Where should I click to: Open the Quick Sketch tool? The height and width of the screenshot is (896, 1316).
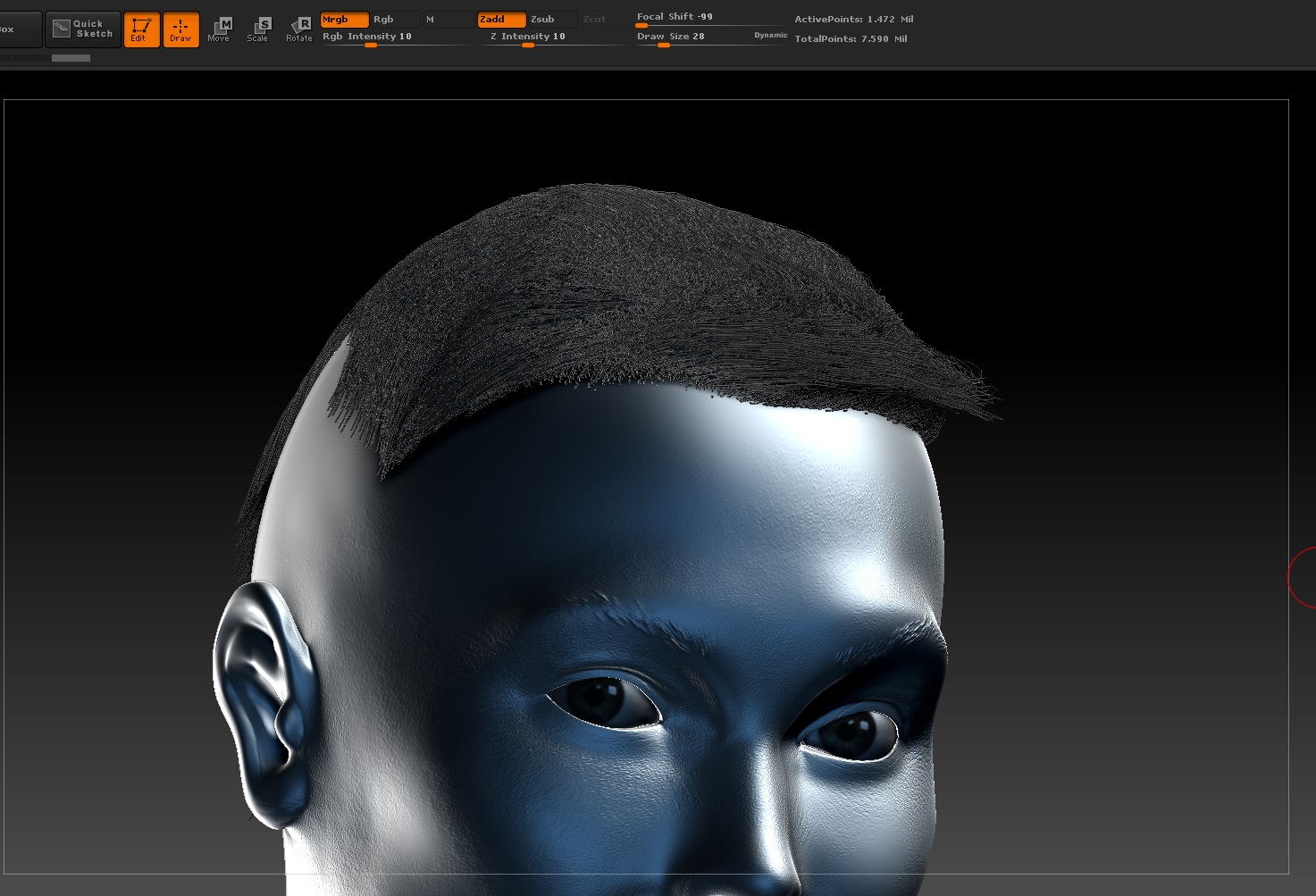pos(83,29)
